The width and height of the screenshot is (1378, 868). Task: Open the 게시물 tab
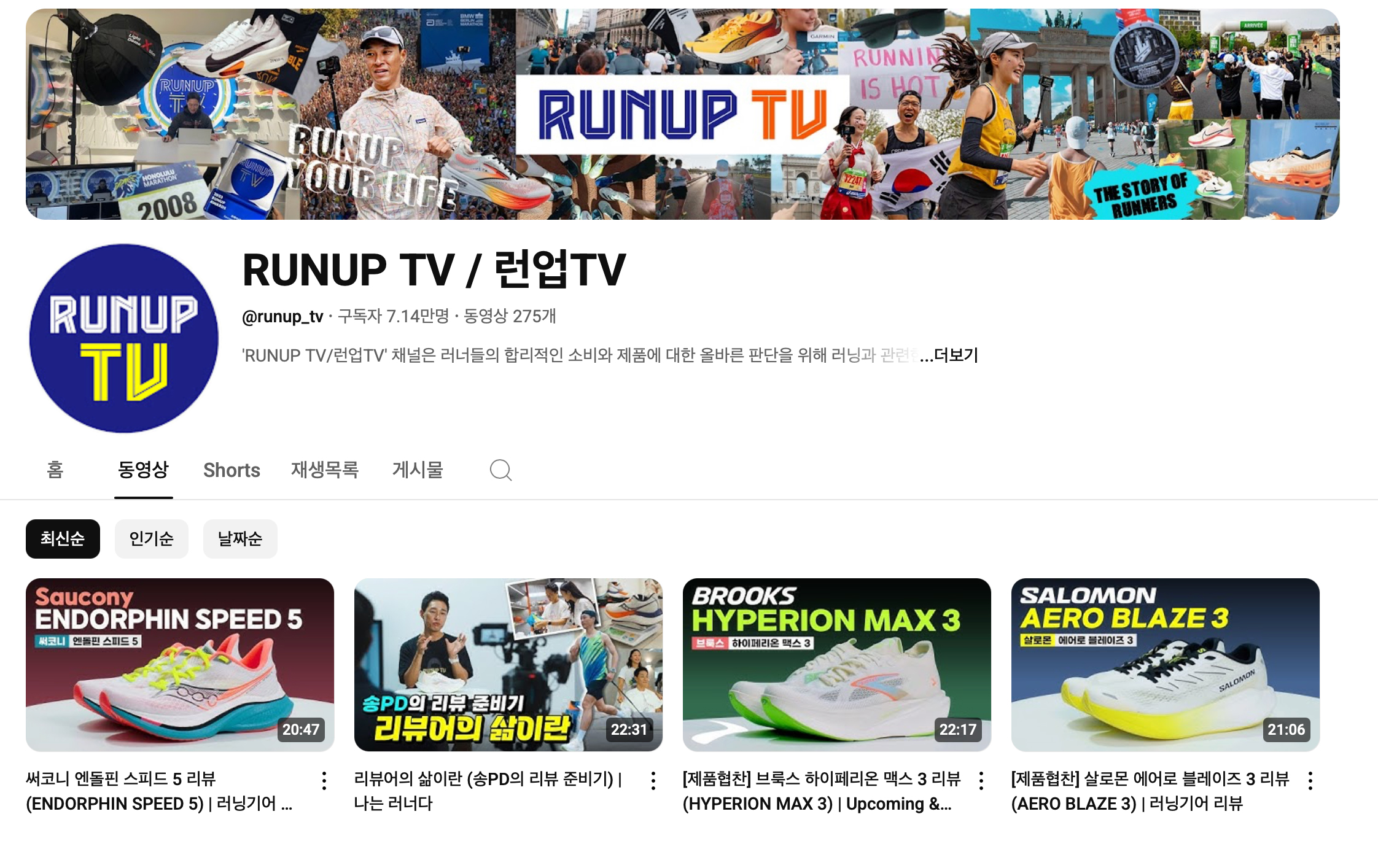418,470
